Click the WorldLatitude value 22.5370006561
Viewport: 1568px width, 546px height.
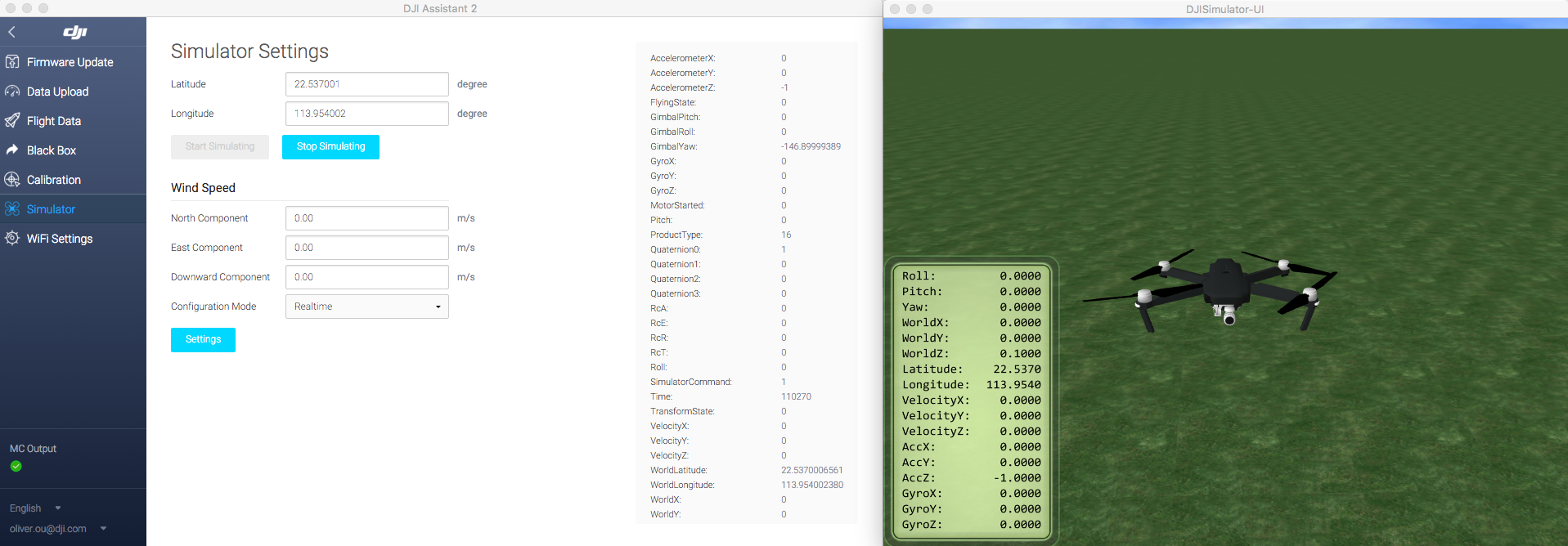pos(811,471)
